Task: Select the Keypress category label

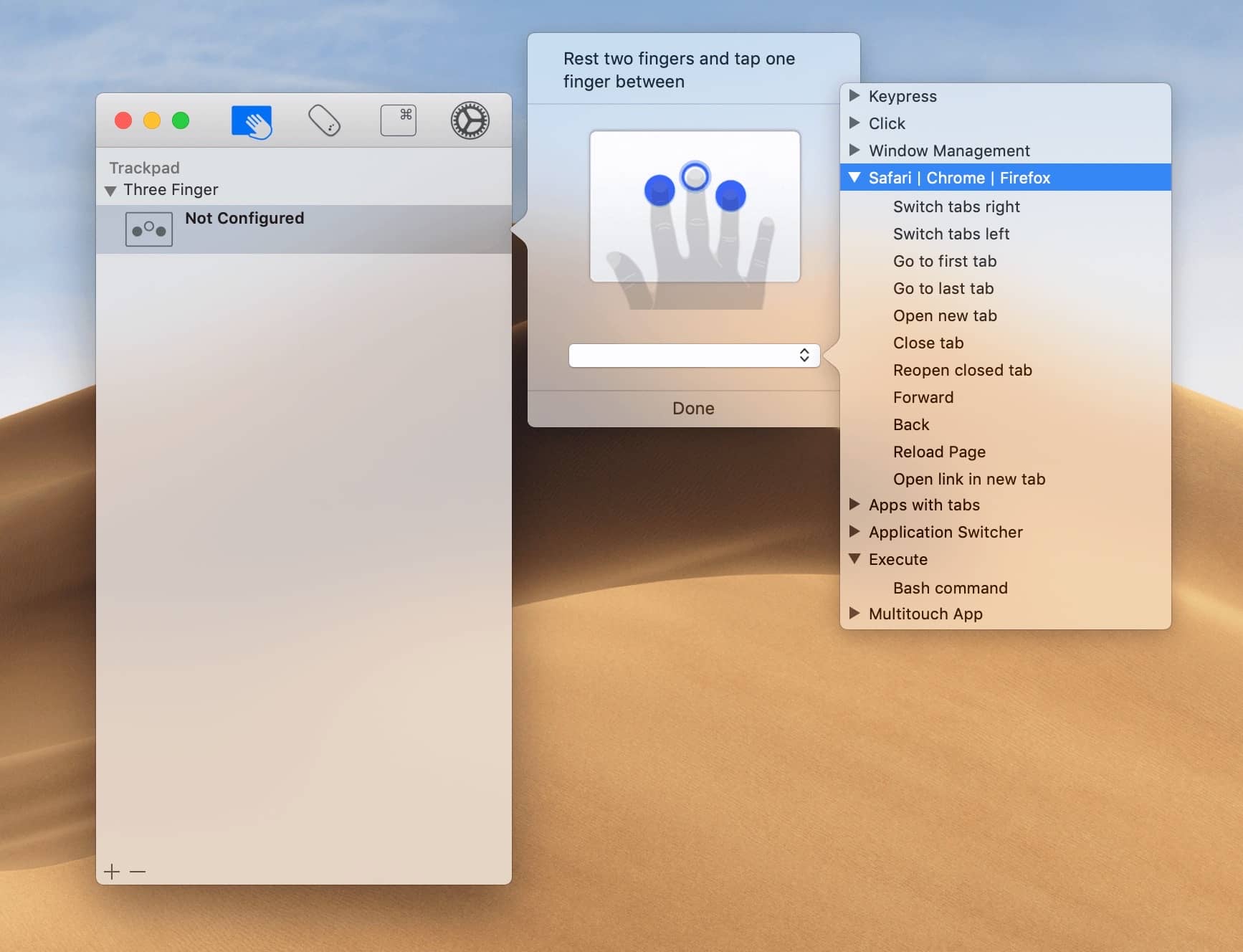Action: [903, 96]
